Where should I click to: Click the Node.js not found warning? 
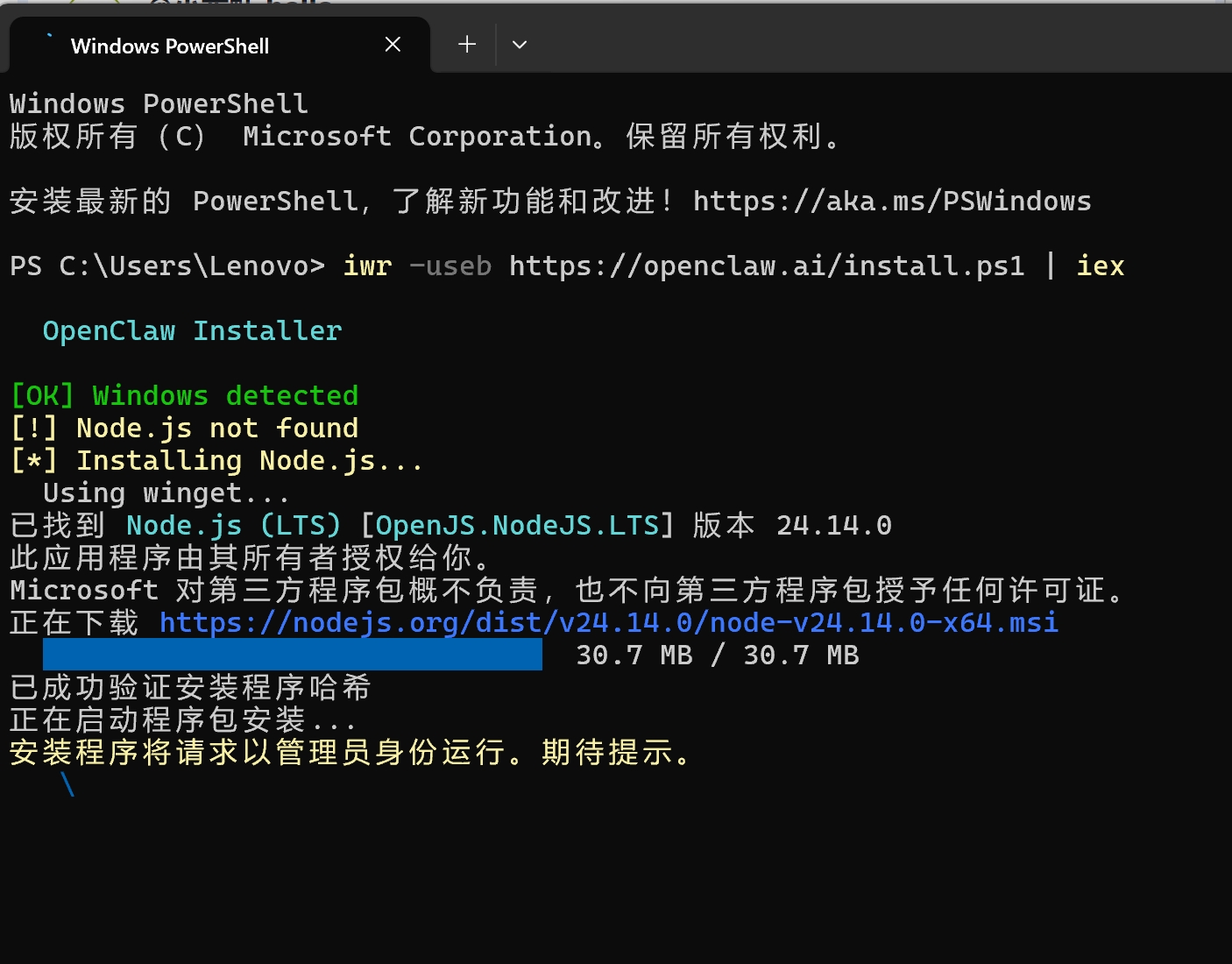pyautogui.click(x=184, y=429)
